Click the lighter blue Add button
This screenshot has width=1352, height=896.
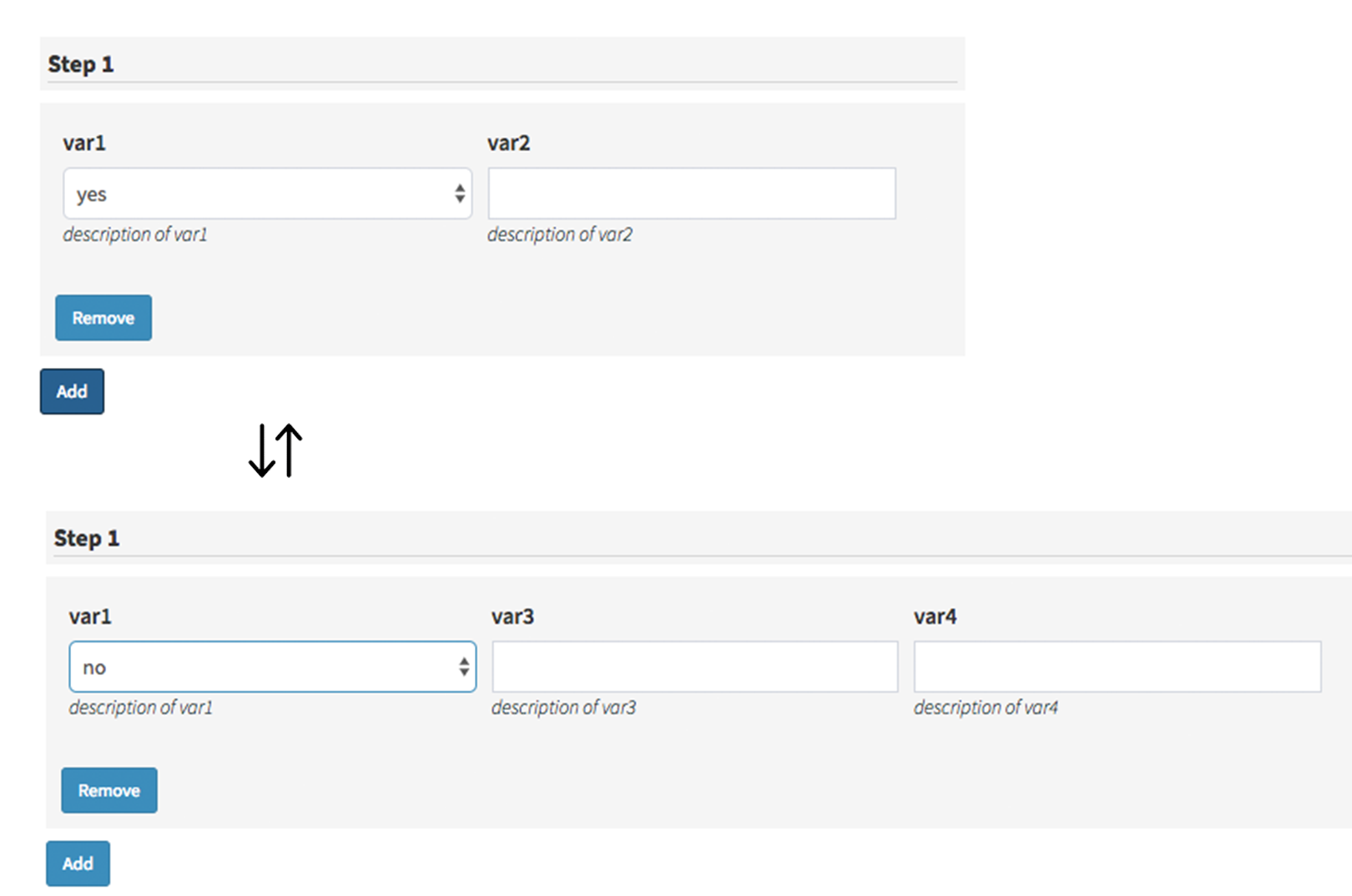78,863
